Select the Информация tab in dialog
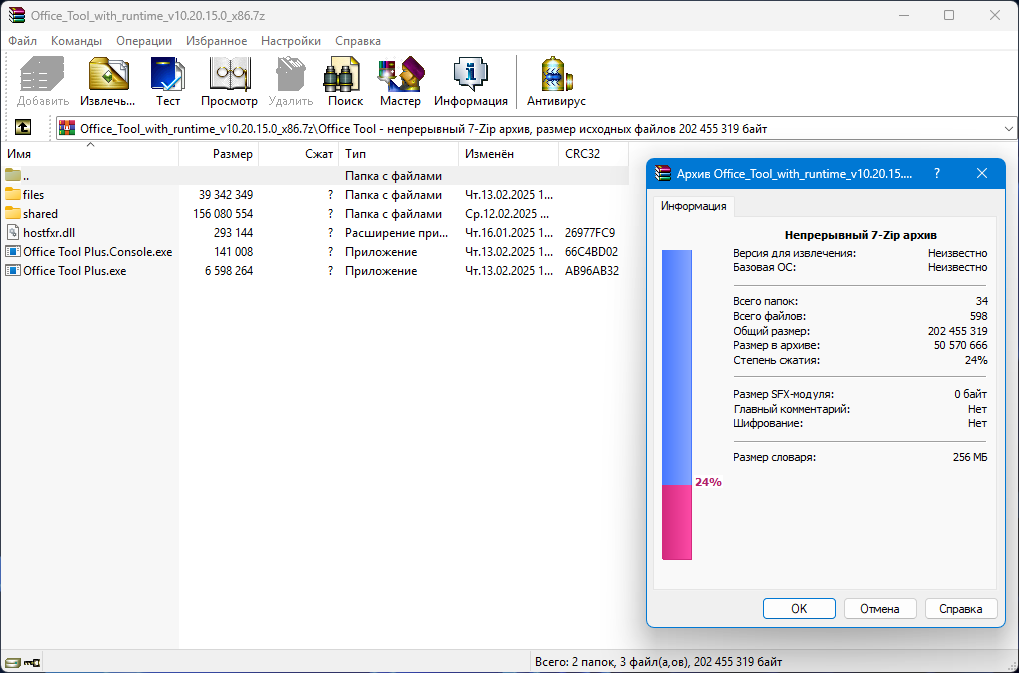This screenshot has height=673, width=1019. click(693, 206)
